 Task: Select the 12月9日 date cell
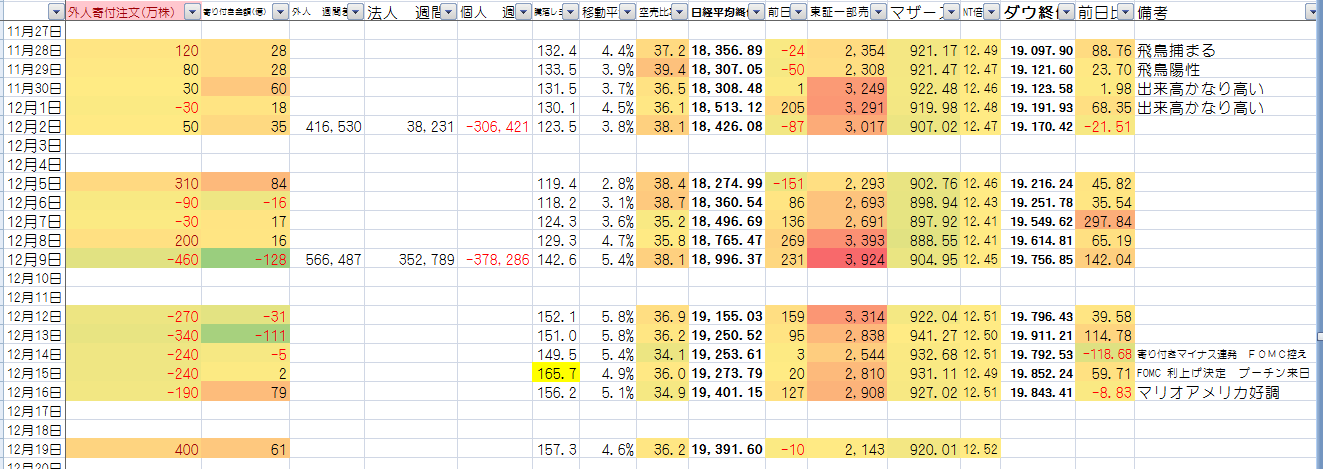[33, 259]
